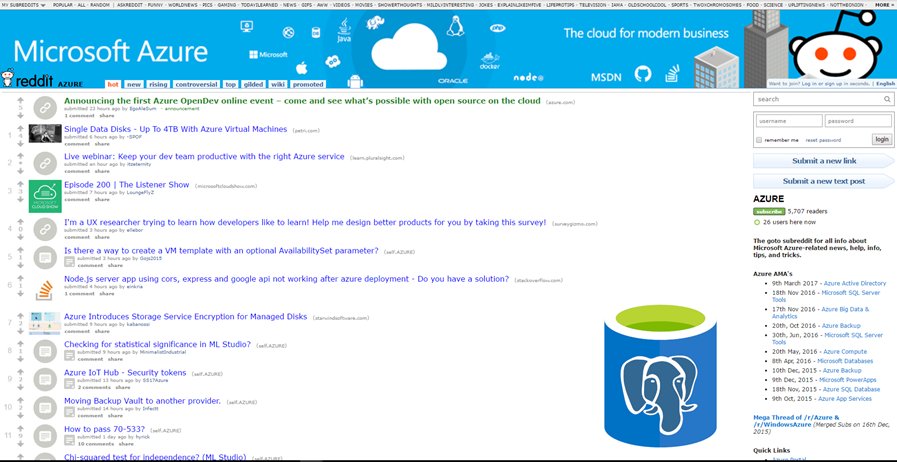
Task: Downvote the VM template AvailabilitySet post
Action: [x=21, y=265]
